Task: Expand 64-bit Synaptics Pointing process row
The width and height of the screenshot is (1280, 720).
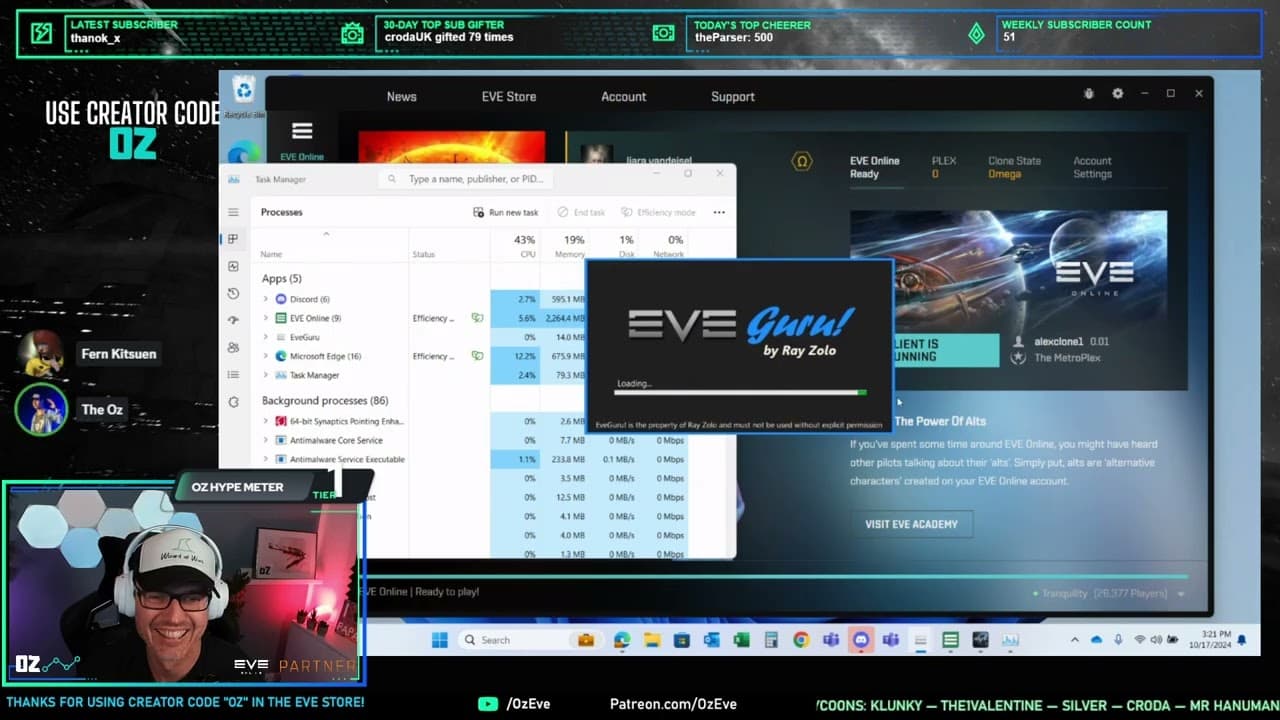Action: pos(265,421)
